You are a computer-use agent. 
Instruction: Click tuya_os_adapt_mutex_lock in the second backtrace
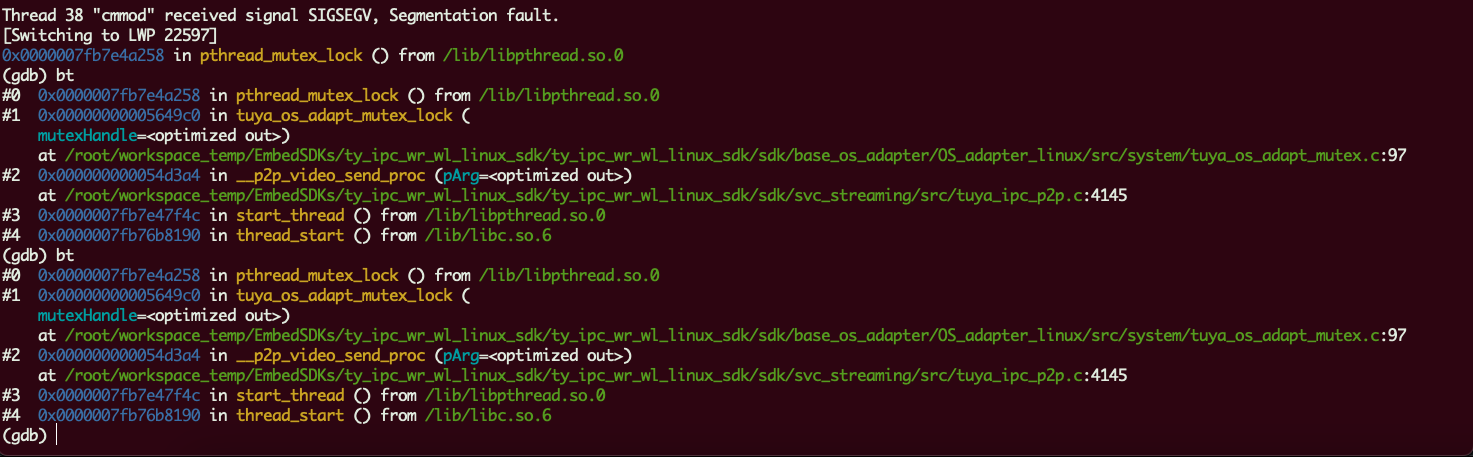point(344,296)
